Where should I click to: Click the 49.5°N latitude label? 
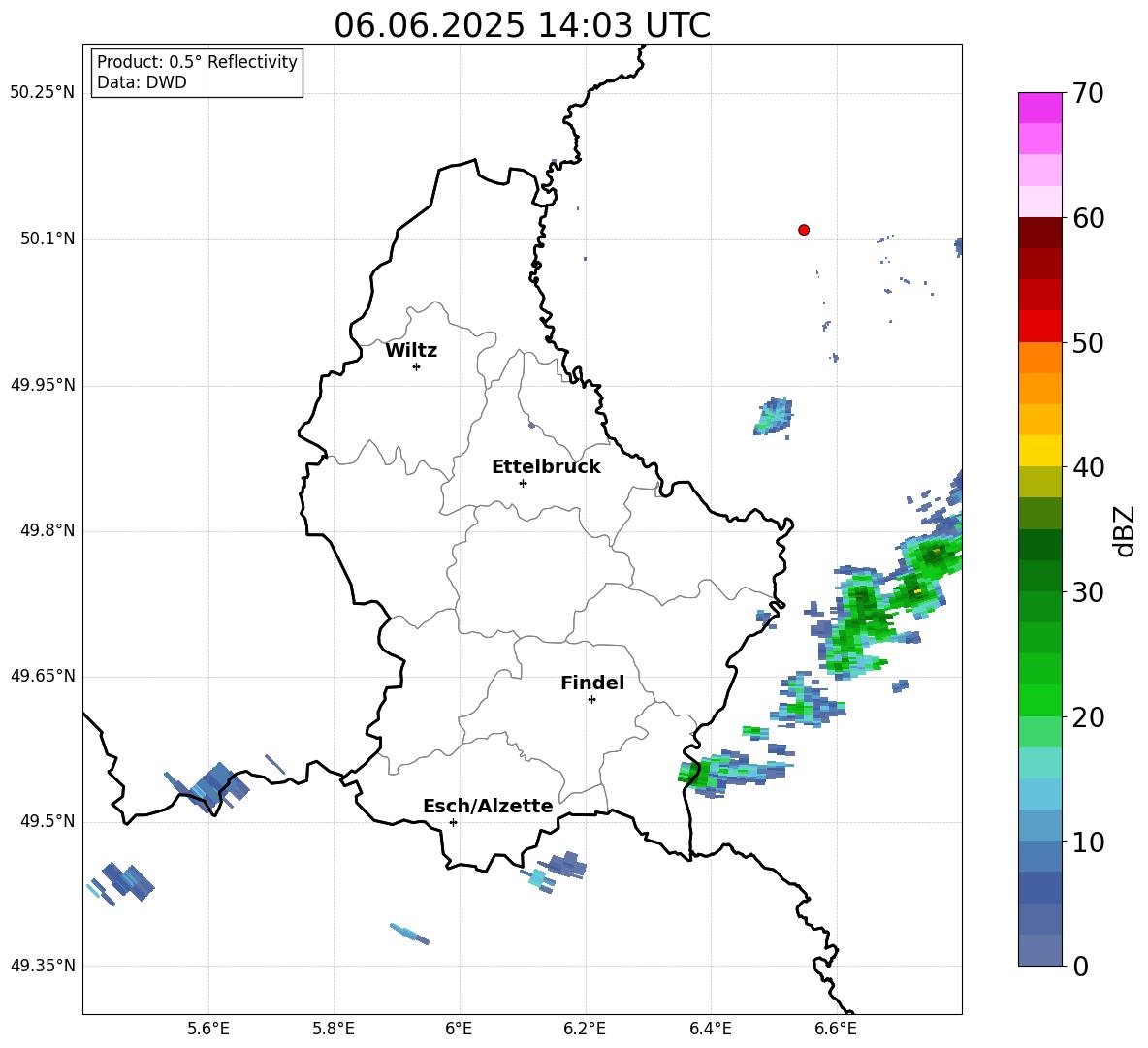48,821
